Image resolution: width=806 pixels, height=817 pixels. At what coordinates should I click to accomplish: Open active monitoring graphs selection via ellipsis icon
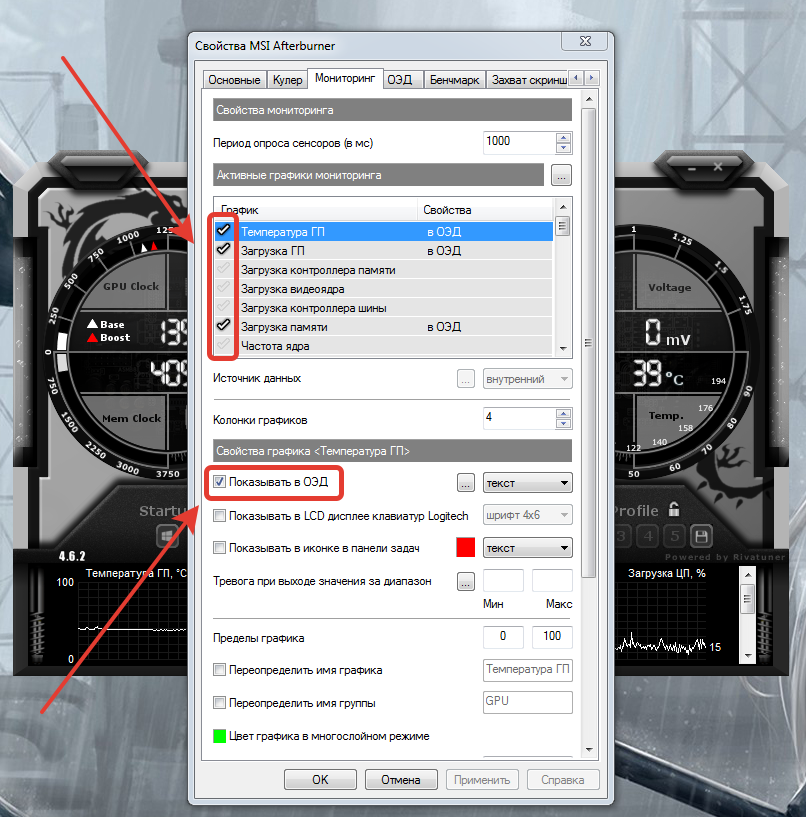(561, 174)
